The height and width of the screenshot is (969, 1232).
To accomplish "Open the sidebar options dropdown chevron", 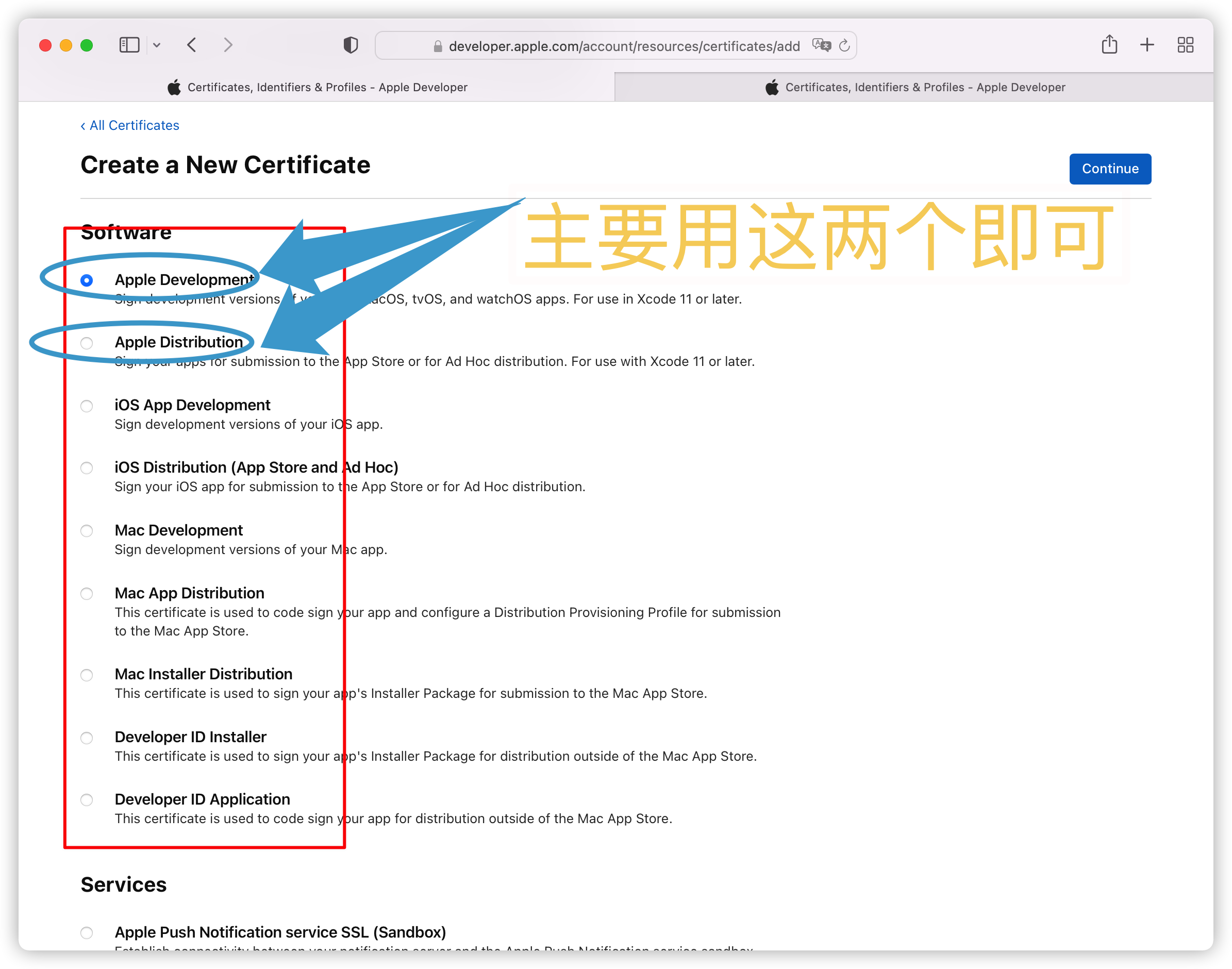I will (x=157, y=45).
